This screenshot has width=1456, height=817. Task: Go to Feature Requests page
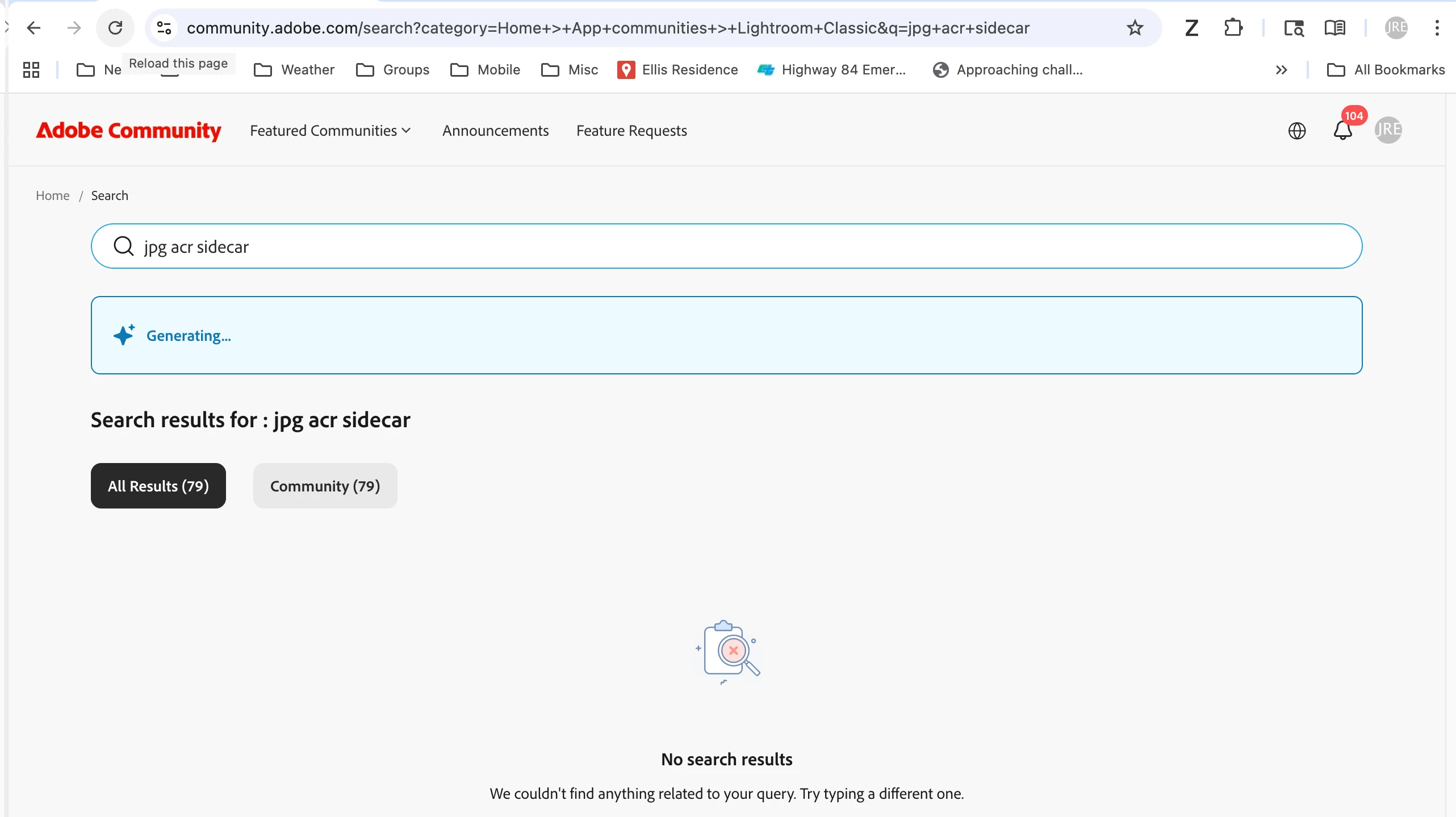tap(631, 131)
